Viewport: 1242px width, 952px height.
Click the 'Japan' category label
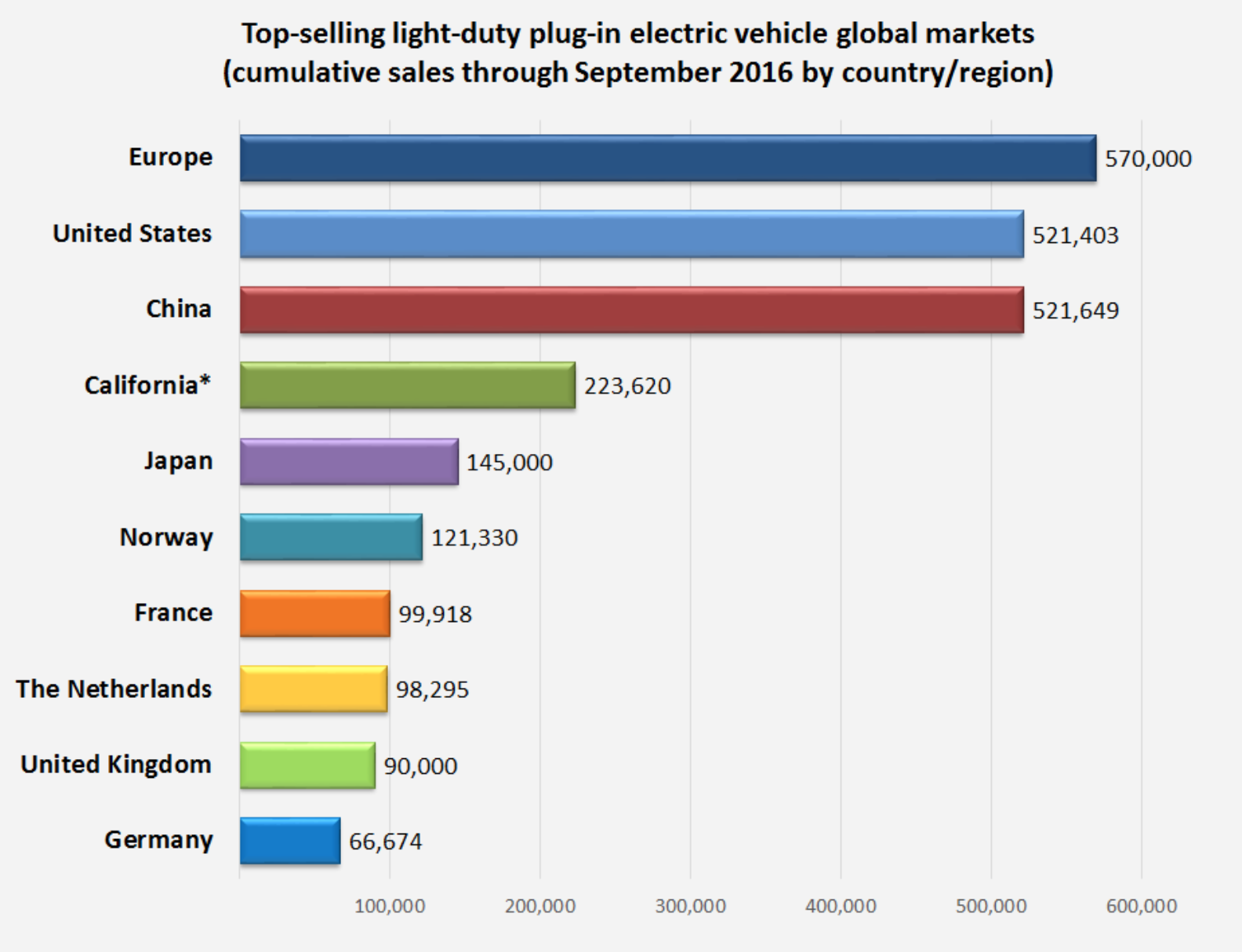click(178, 461)
